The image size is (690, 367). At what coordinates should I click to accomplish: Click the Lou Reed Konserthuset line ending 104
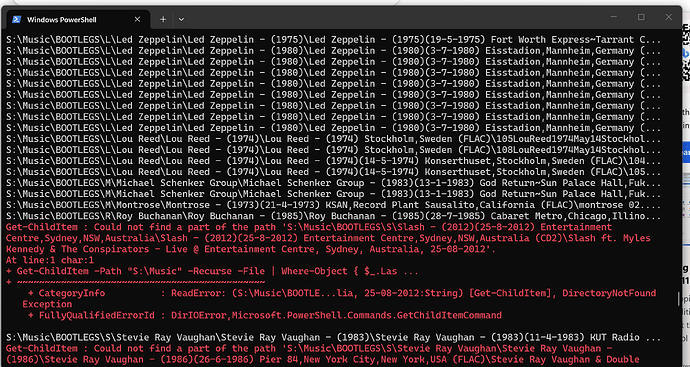pyautogui.click(x=333, y=161)
